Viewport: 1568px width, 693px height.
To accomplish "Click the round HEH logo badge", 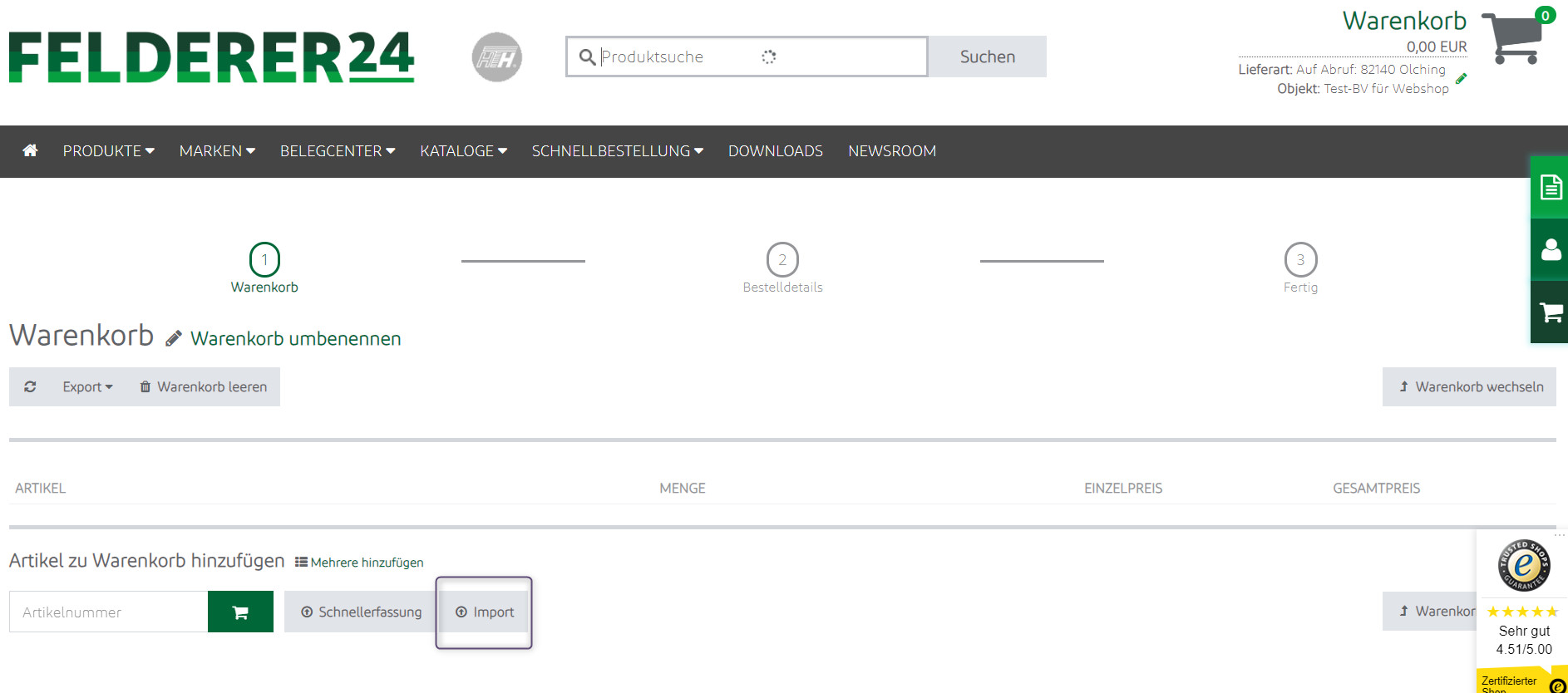I will pyautogui.click(x=496, y=57).
